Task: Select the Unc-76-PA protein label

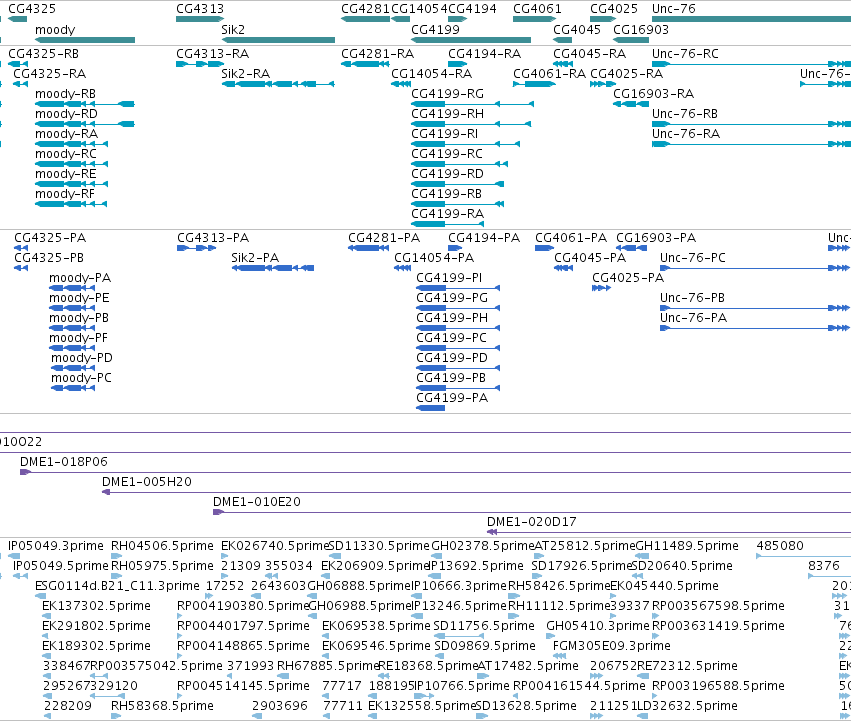Action: pos(693,318)
